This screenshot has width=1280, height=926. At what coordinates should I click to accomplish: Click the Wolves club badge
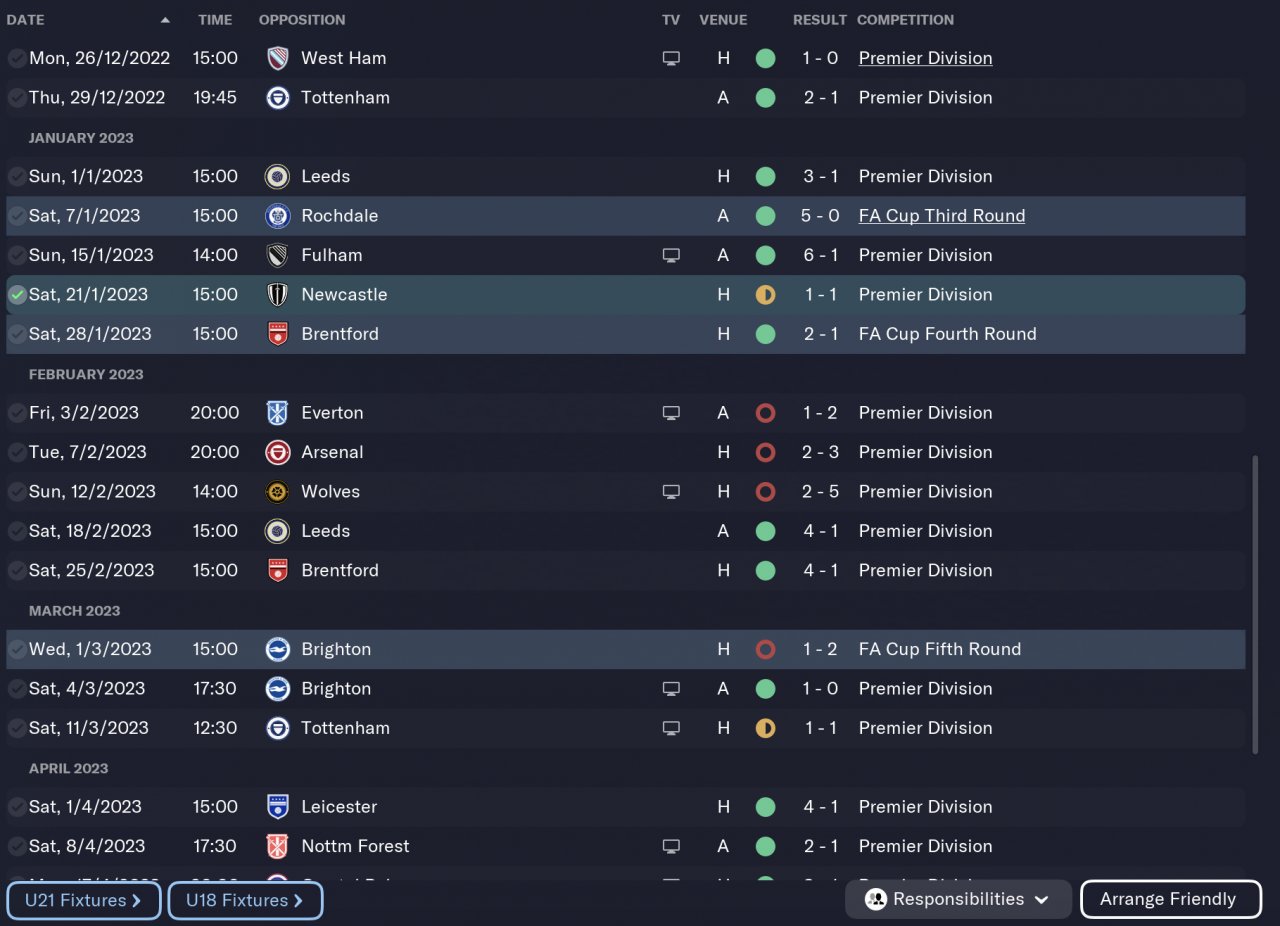point(278,492)
